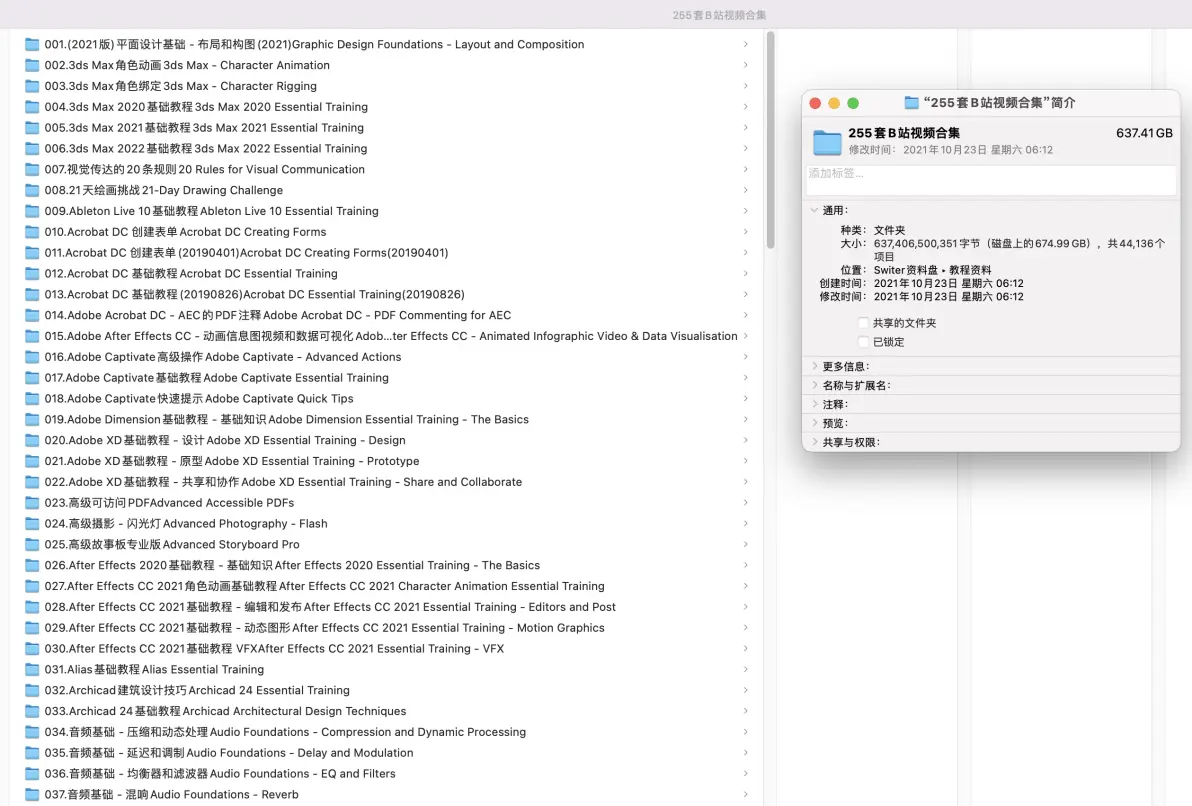This screenshot has height=806, width=1192.
Task: Expand the 注释 section
Action: click(x=814, y=405)
